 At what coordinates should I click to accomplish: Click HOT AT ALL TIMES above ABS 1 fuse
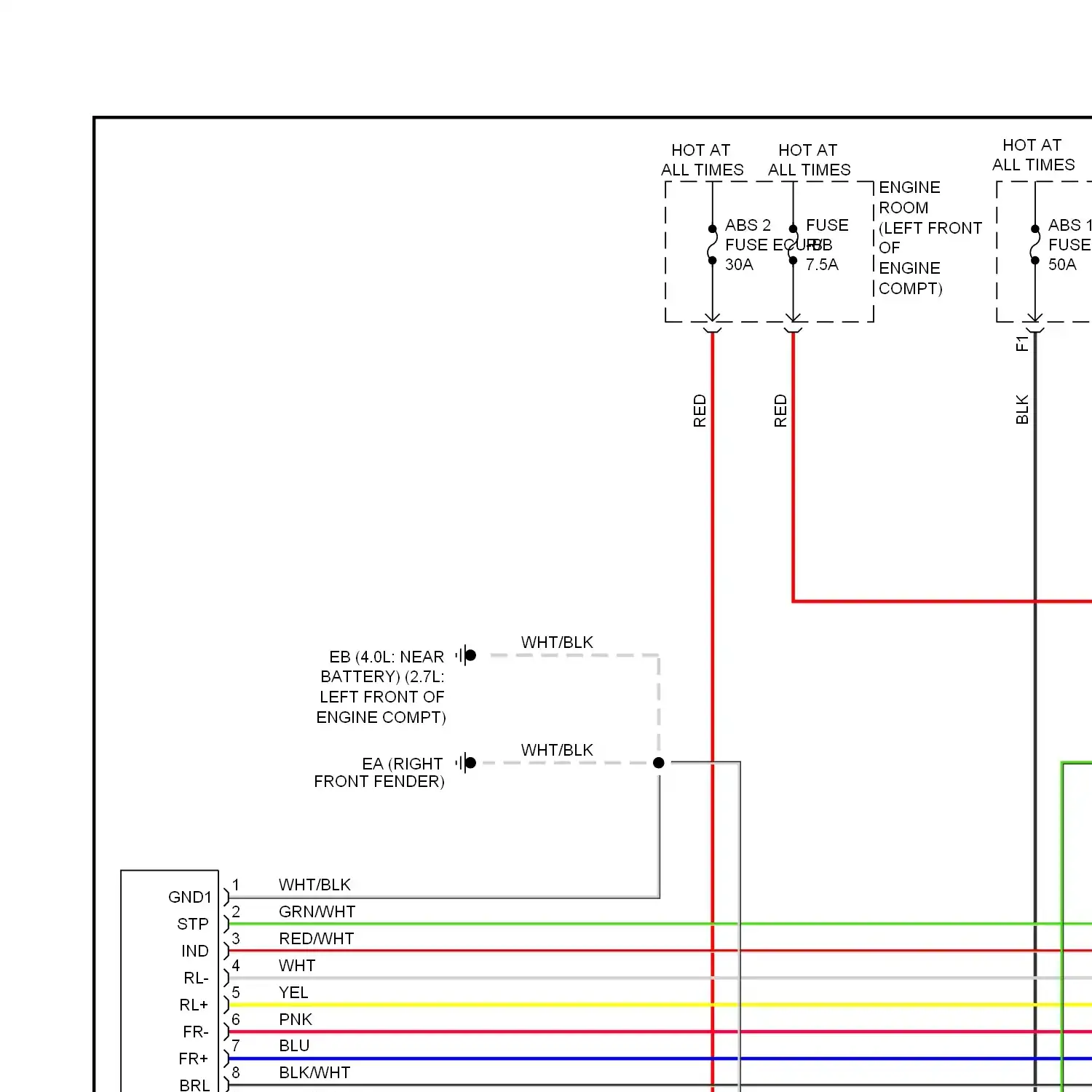[x=1033, y=154]
